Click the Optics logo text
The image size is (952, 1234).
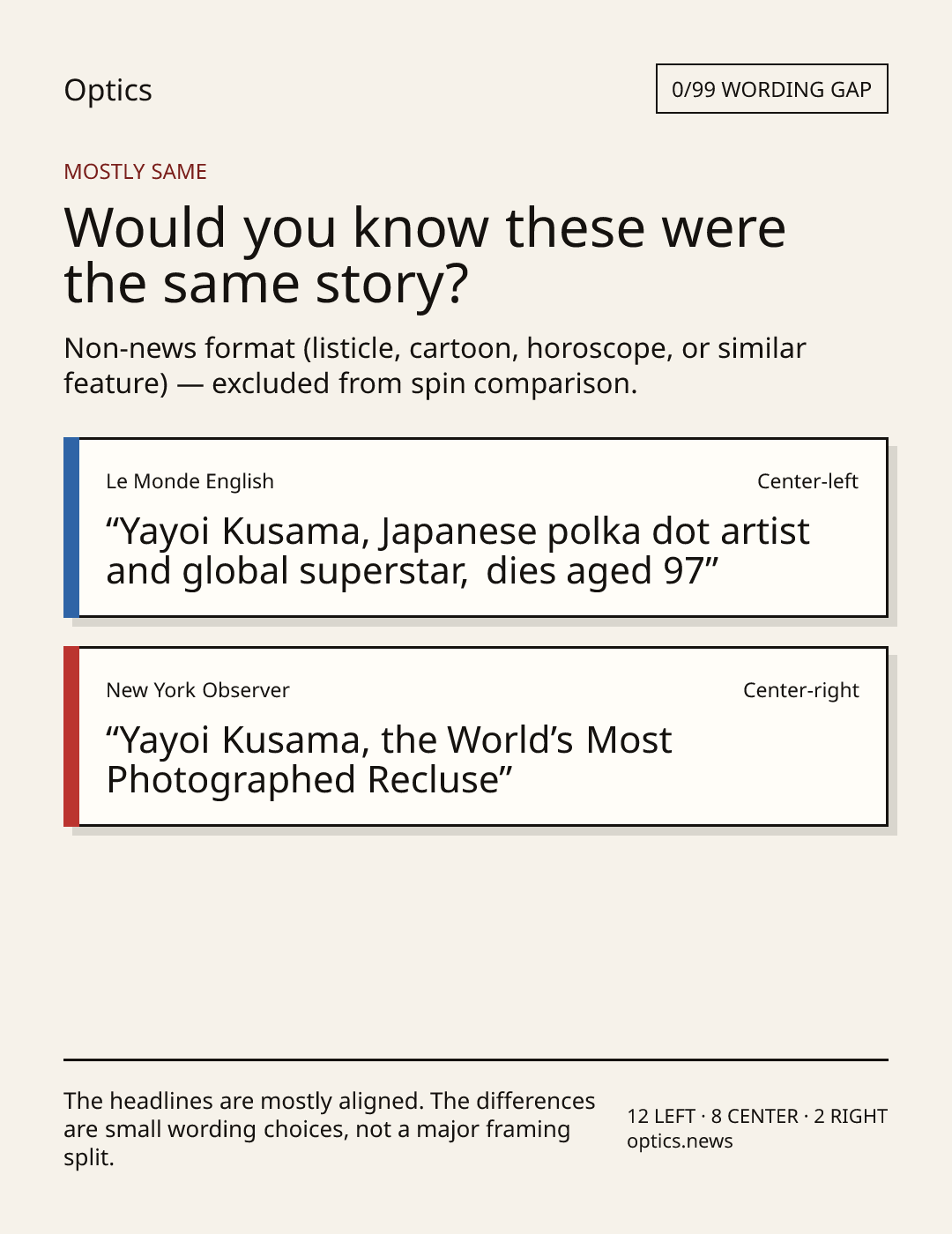108,90
